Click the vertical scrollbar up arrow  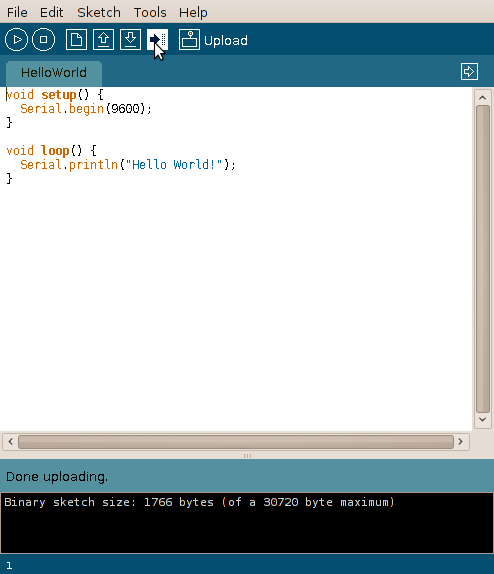pos(482,97)
